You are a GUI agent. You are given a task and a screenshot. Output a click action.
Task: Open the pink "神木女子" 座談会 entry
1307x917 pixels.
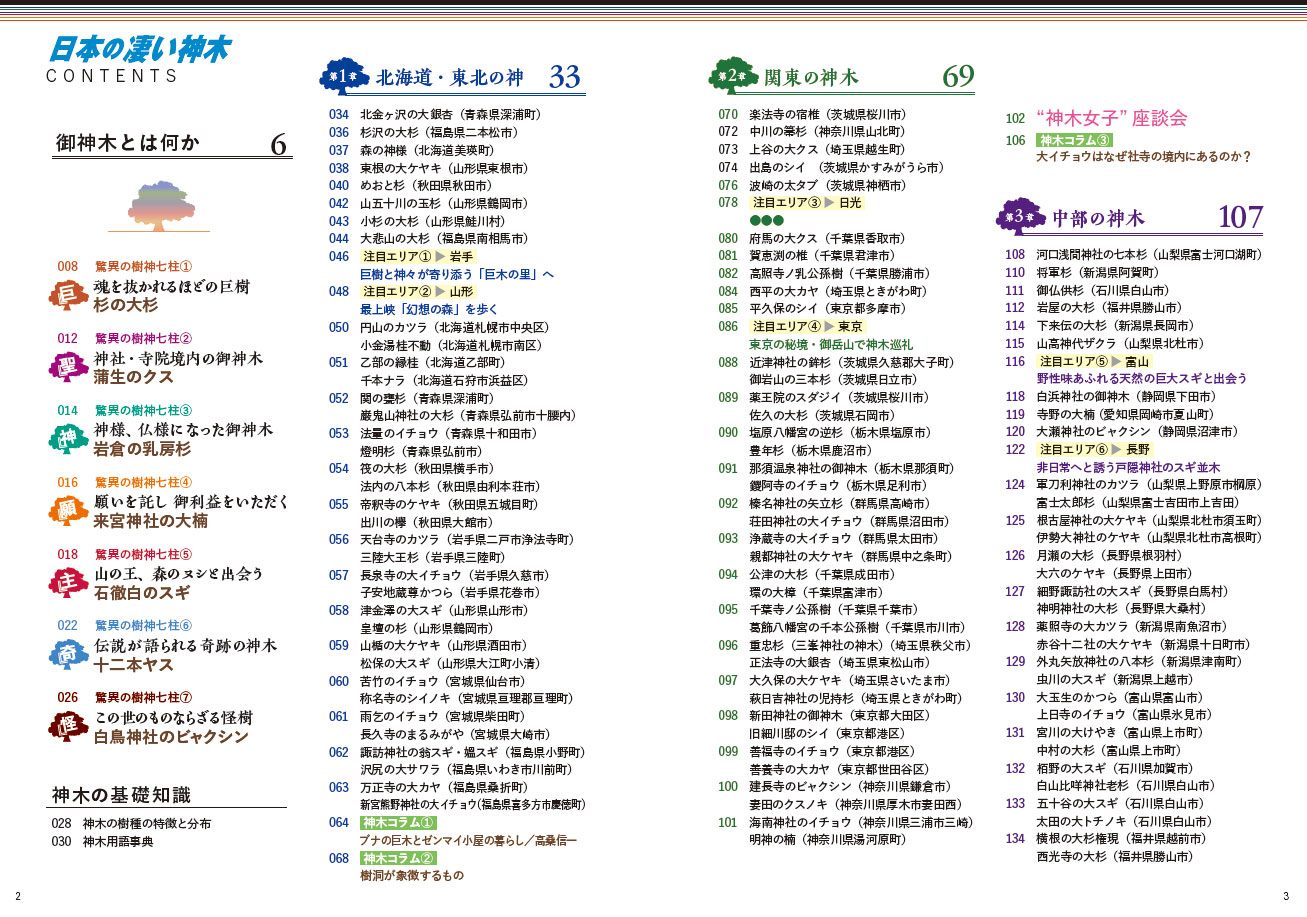pyautogui.click(x=1111, y=118)
